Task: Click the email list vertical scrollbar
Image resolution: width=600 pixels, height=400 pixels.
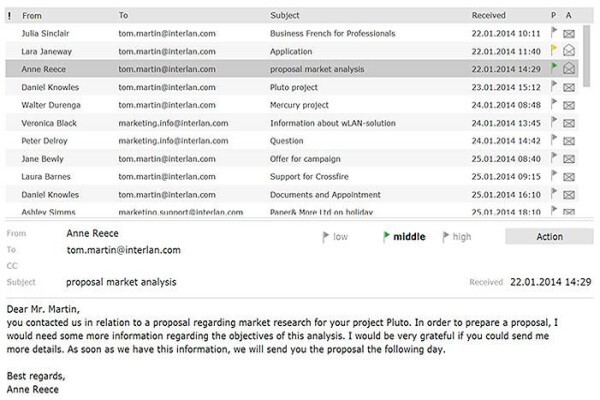Action: (x=586, y=56)
